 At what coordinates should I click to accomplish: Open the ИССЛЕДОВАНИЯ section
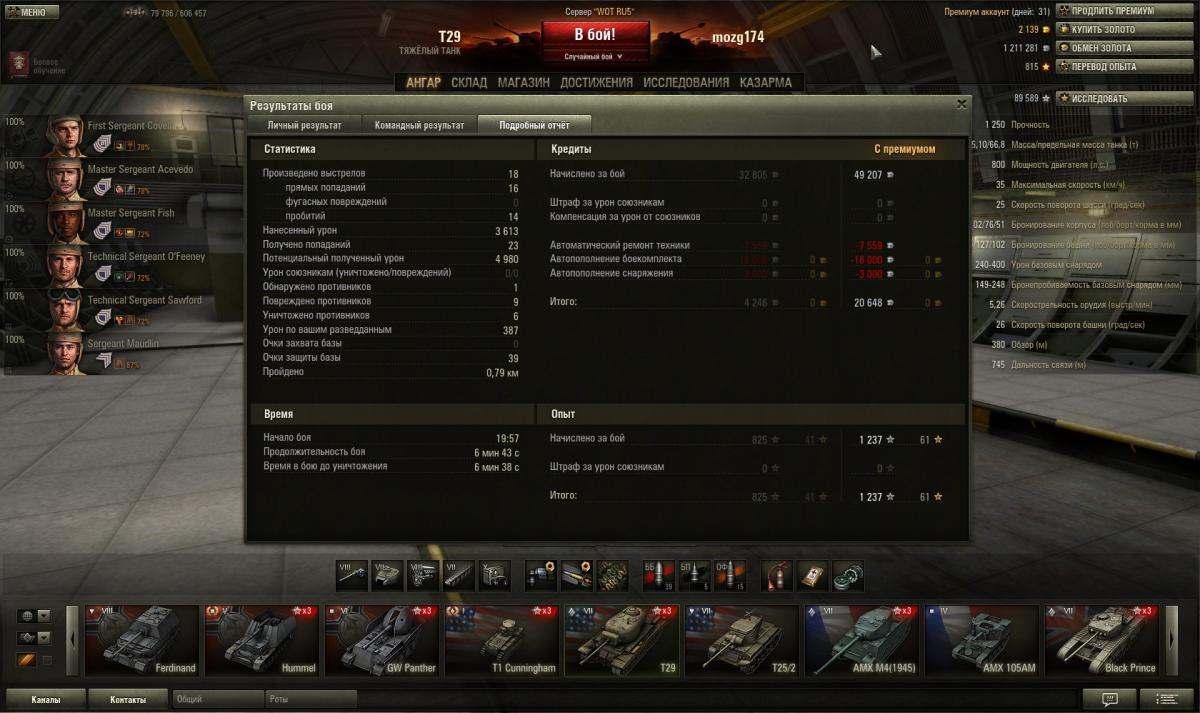[x=686, y=83]
